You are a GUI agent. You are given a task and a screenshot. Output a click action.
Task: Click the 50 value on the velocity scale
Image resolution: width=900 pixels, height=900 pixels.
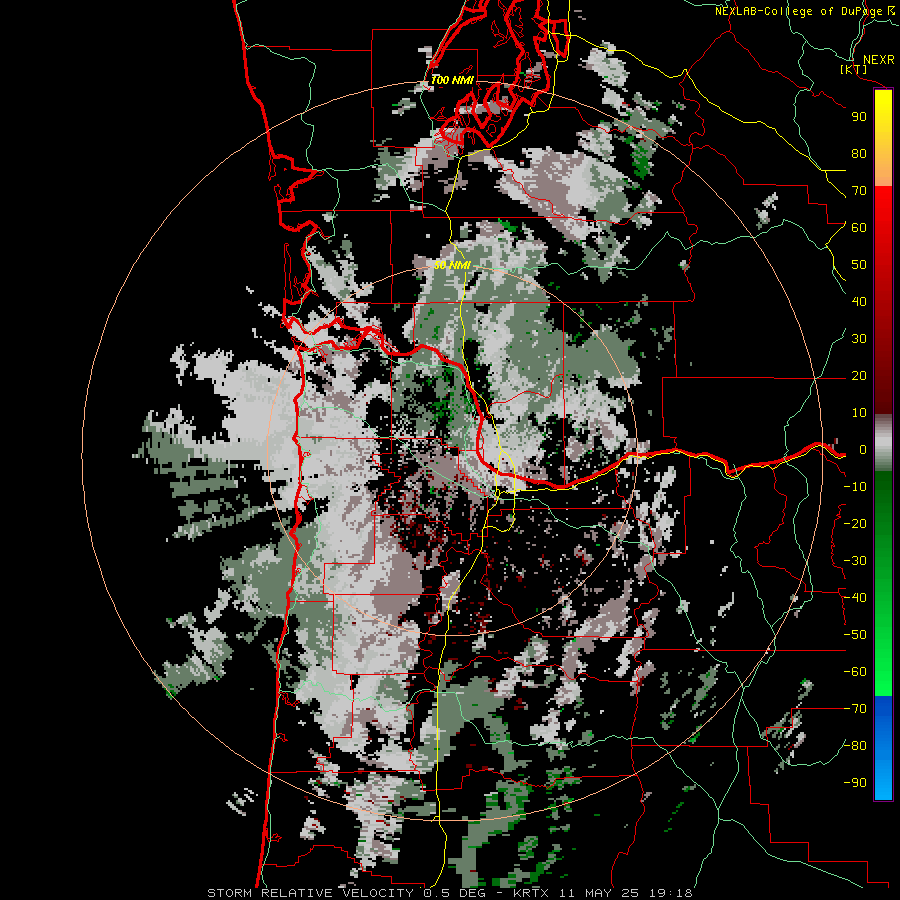859,265
